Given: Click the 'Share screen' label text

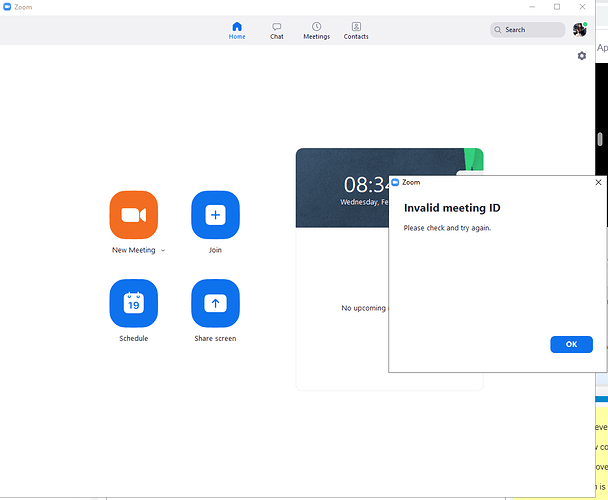Looking at the screenshot, I should click(x=215, y=338).
